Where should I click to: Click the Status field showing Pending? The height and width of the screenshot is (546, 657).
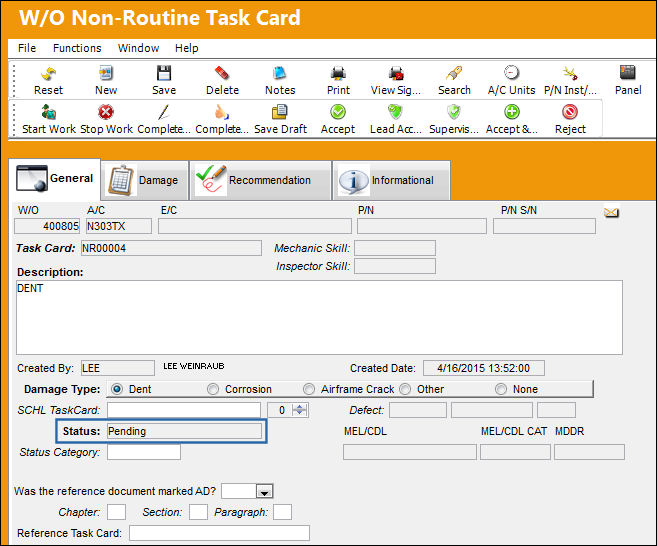[185, 431]
